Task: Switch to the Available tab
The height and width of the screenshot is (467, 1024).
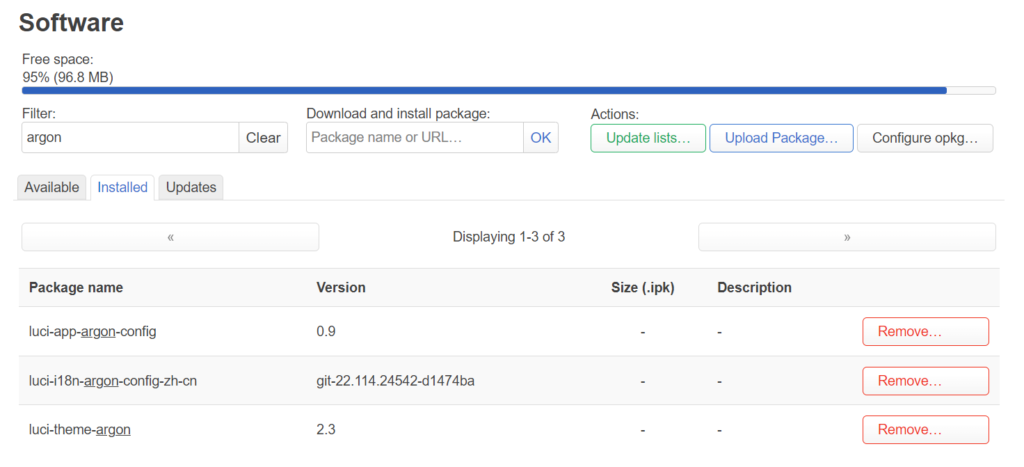Action: (x=52, y=187)
